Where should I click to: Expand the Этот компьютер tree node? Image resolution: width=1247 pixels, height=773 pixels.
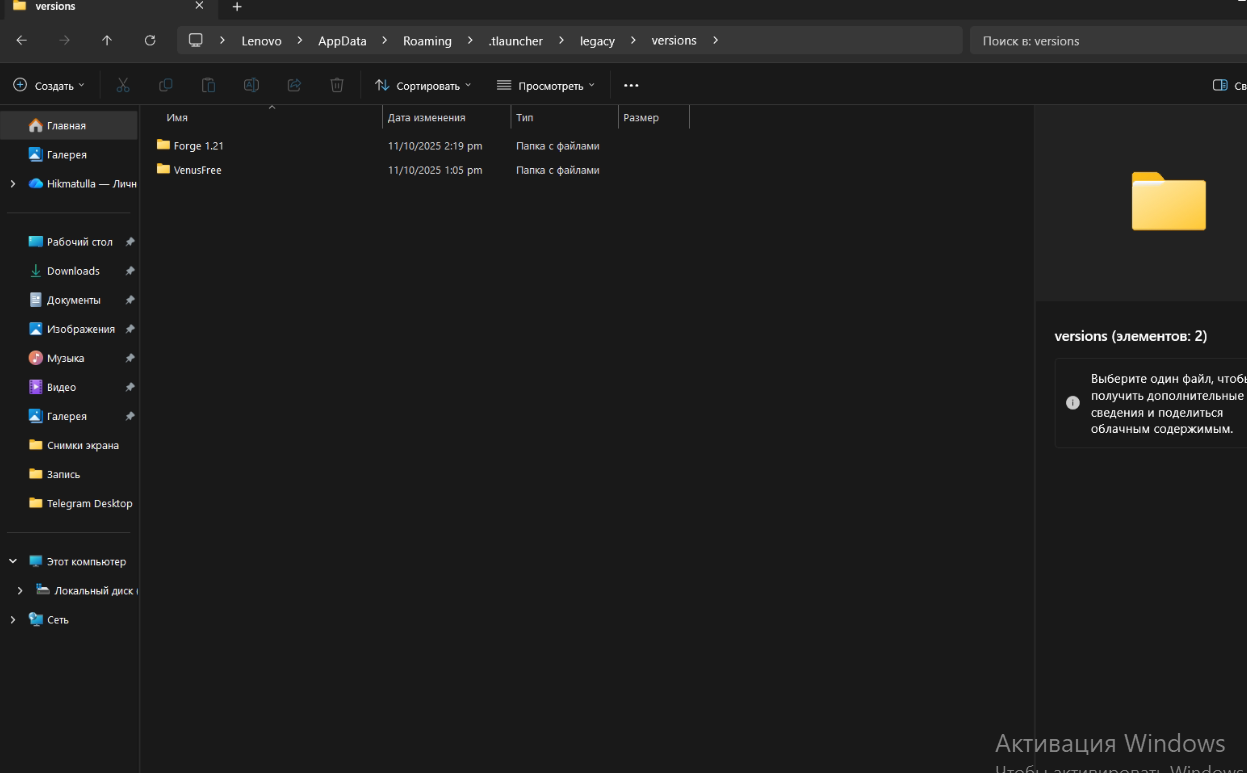tap(13, 562)
